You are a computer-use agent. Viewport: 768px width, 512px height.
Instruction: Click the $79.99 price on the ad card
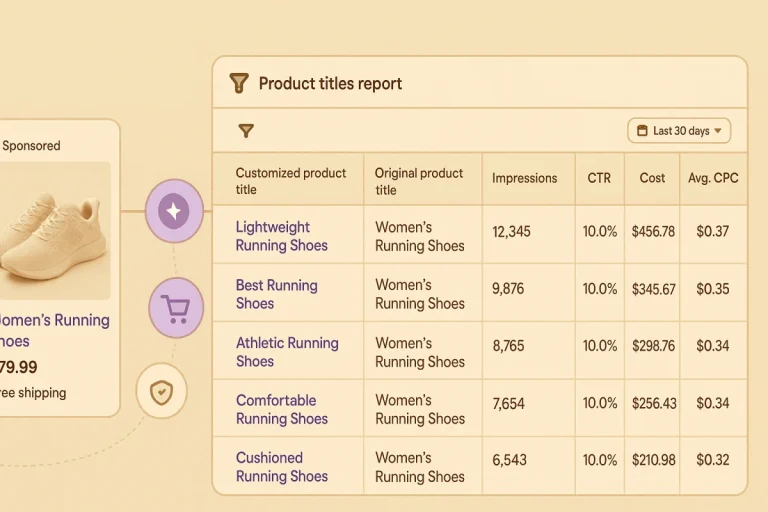tap(19, 367)
